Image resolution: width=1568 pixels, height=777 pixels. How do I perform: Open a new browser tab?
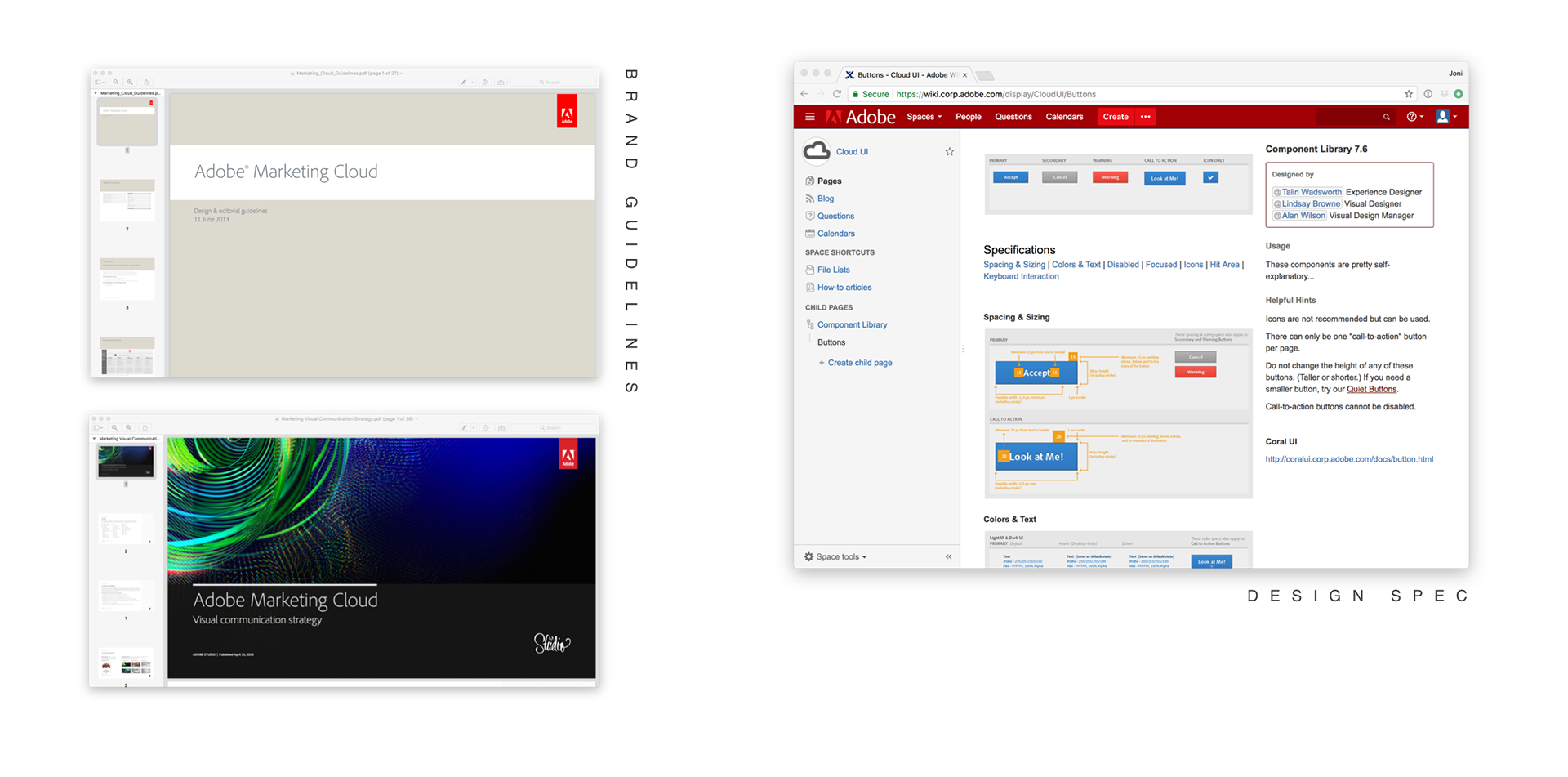click(985, 75)
